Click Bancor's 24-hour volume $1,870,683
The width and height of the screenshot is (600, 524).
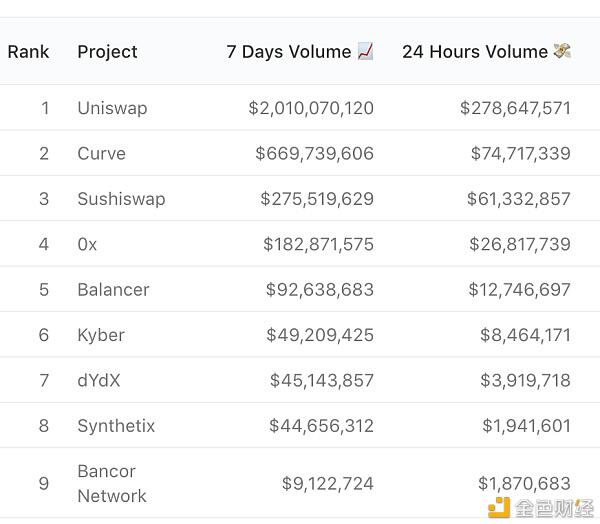[524, 483]
